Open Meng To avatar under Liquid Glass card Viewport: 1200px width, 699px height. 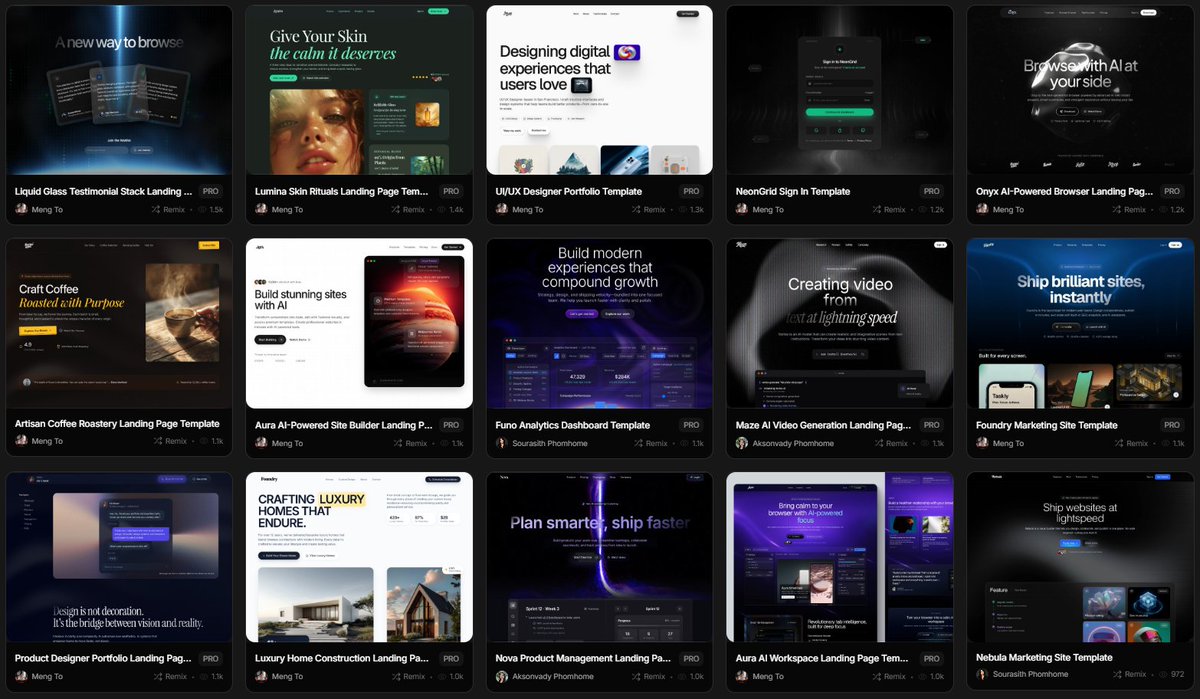21,210
